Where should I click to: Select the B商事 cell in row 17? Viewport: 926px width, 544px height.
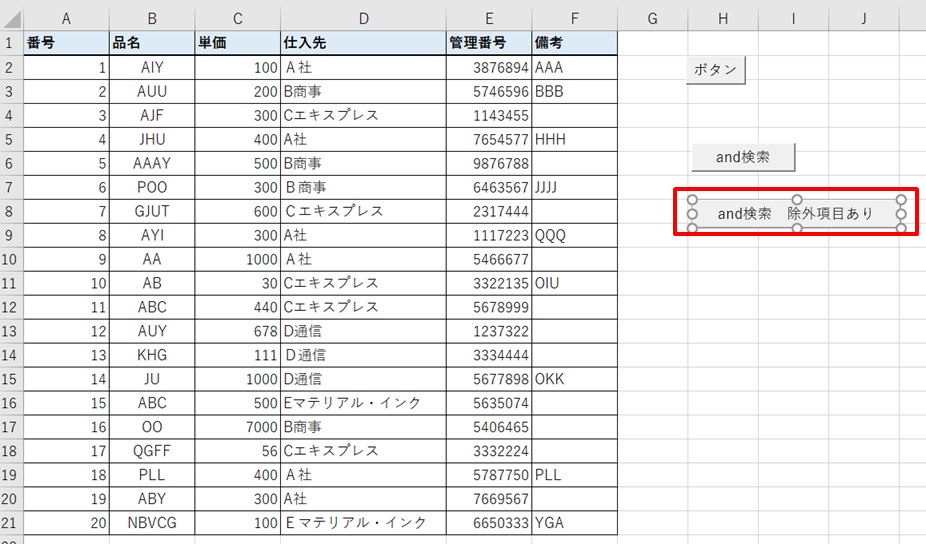pyautogui.click(x=363, y=427)
